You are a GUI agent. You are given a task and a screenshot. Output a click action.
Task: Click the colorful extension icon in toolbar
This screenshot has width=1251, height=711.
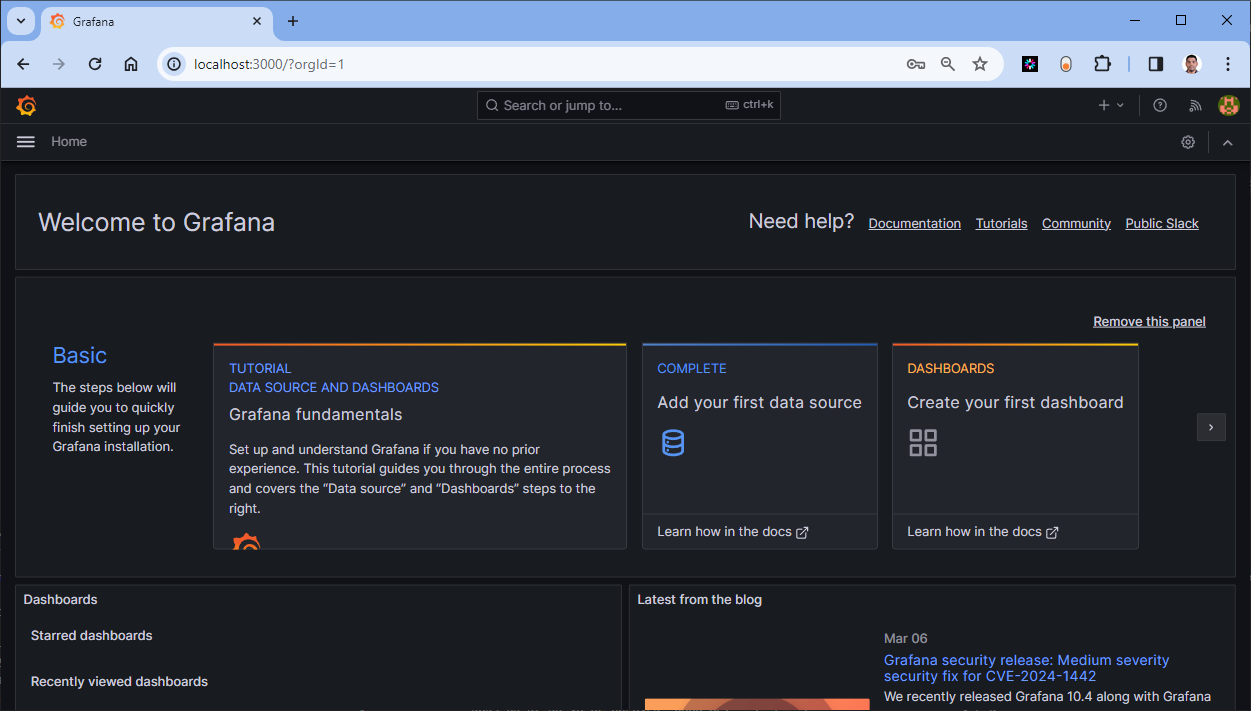click(x=1030, y=64)
